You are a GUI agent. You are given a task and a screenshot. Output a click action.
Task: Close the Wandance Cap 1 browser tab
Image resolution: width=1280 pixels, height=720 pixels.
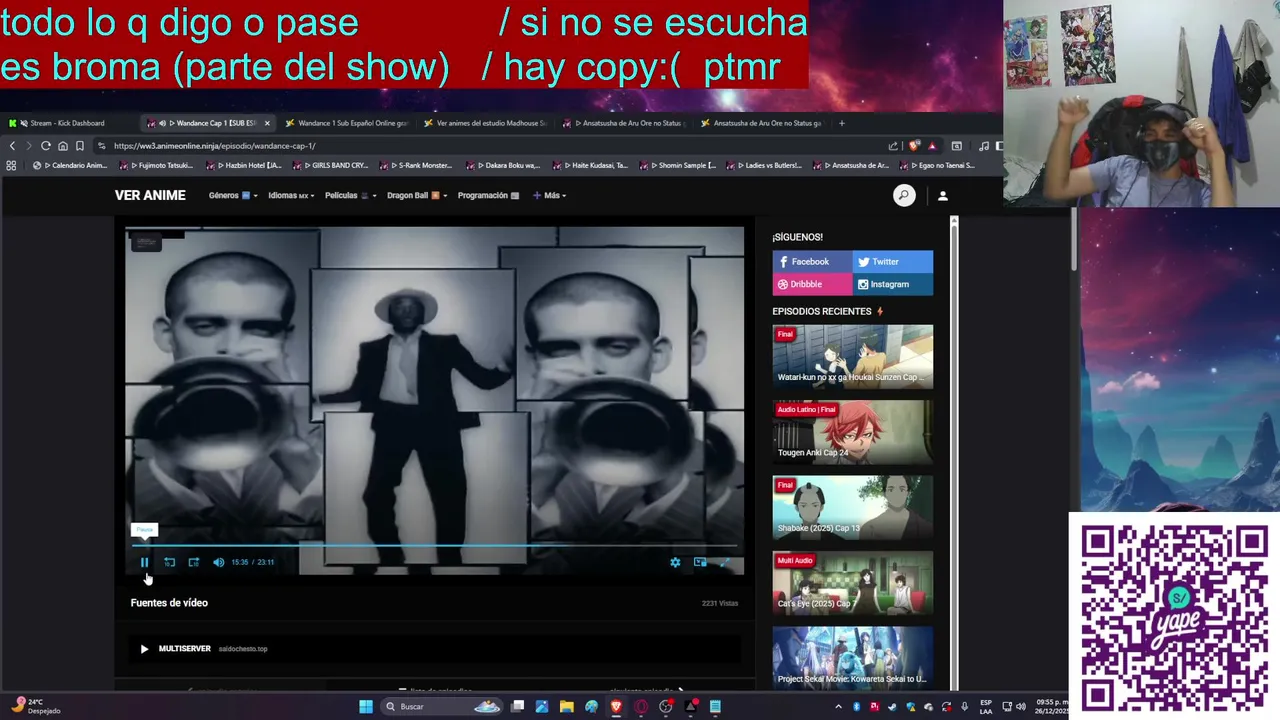[267, 123]
